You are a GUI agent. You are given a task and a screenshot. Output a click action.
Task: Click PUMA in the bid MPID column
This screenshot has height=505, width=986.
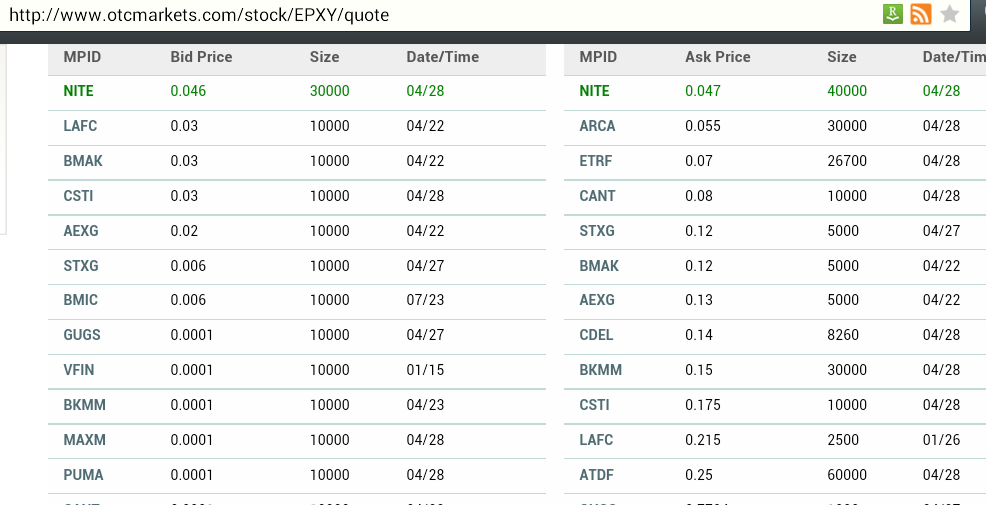[83, 475]
